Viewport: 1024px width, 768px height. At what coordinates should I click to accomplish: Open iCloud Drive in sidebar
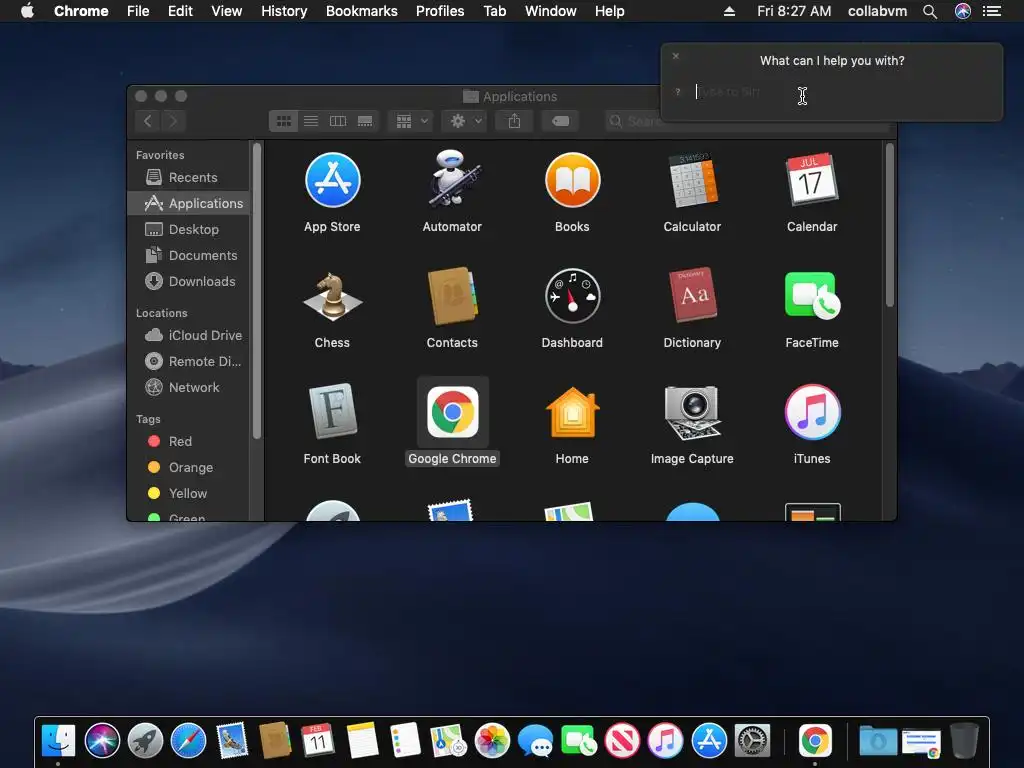[x=188, y=335]
